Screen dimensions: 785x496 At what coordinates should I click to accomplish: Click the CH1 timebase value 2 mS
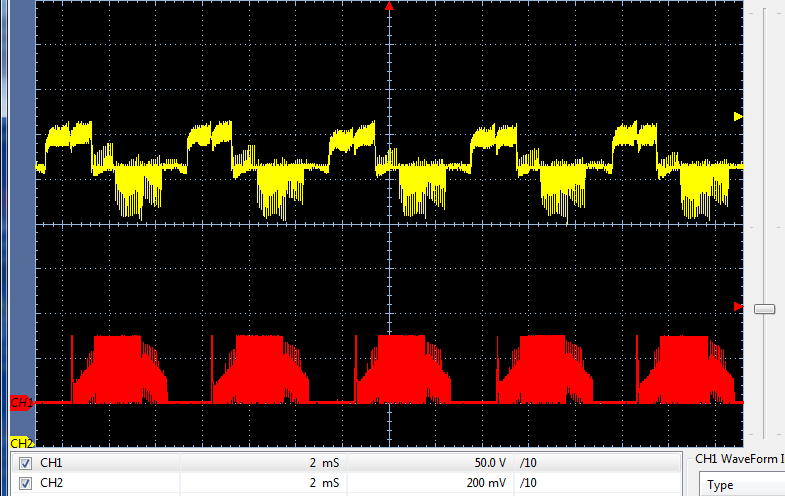[324, 463]
